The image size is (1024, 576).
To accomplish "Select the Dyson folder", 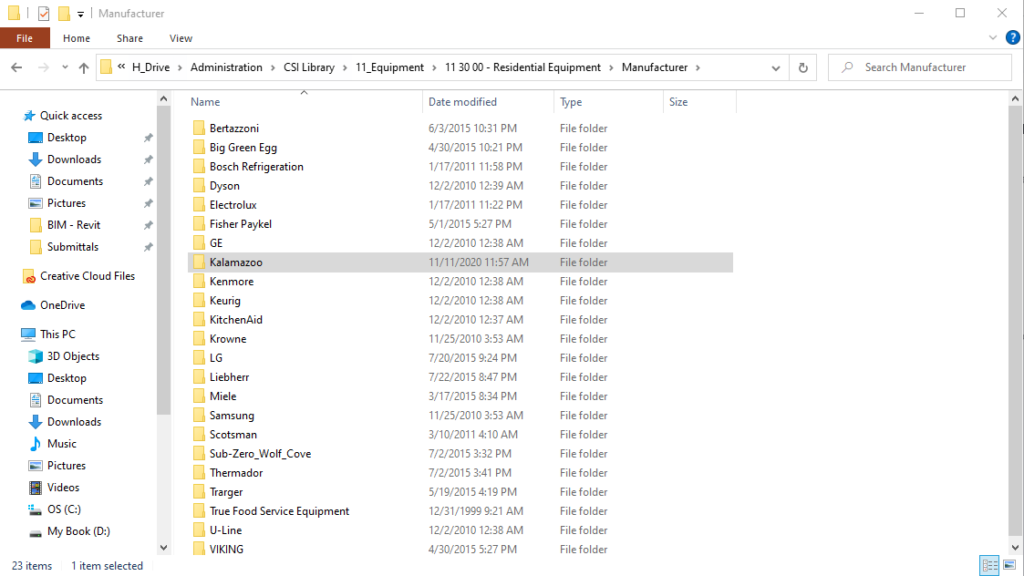I will (224, 186).
